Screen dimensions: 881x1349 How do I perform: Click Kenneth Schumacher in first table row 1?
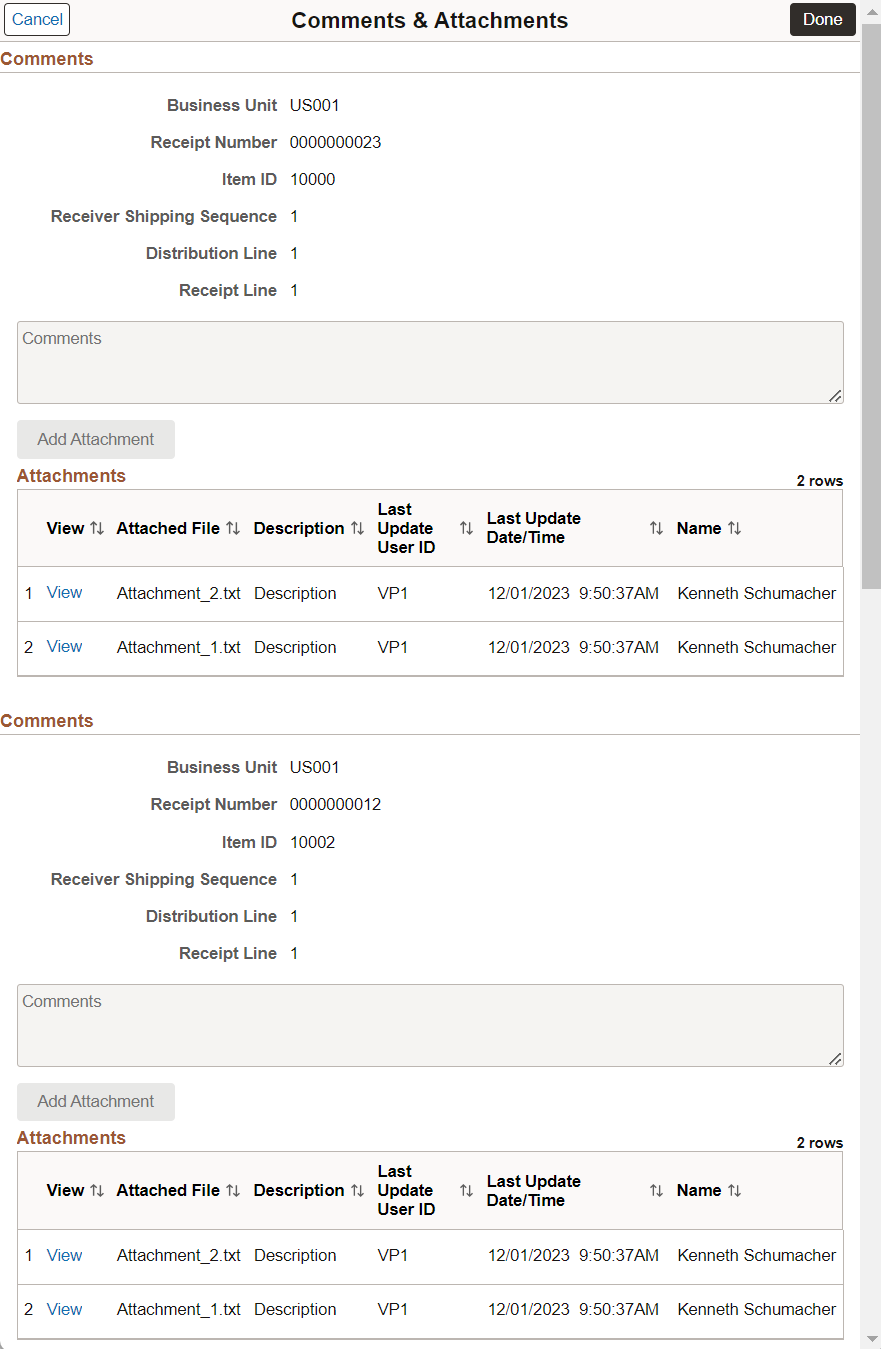tap(757, 593)
